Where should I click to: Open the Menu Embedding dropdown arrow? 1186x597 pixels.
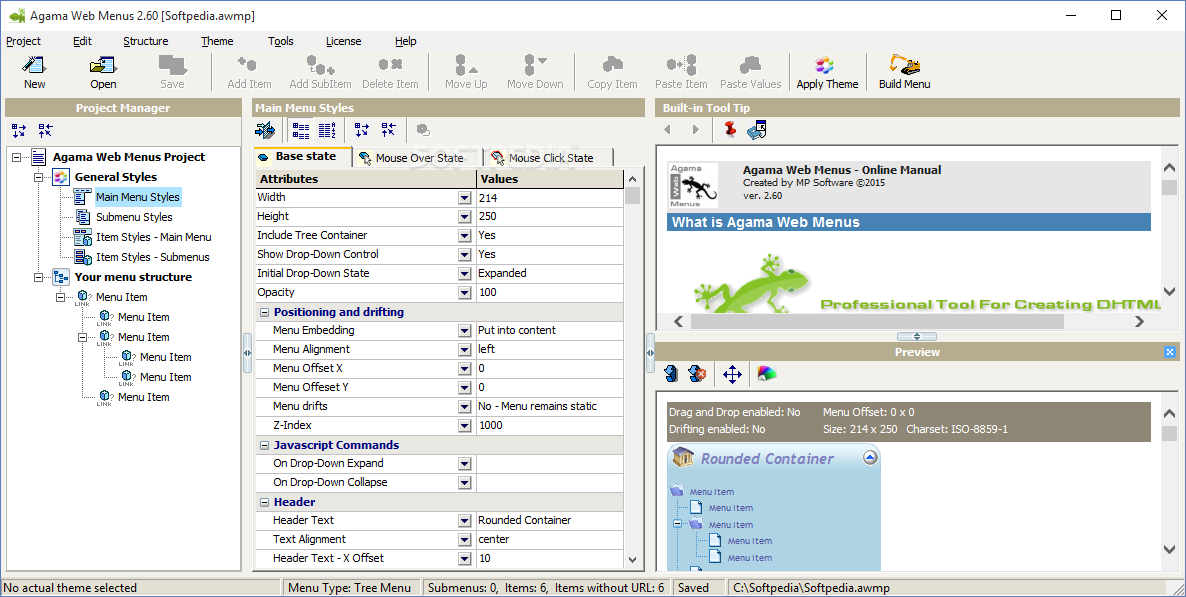[x=464, y=331]
